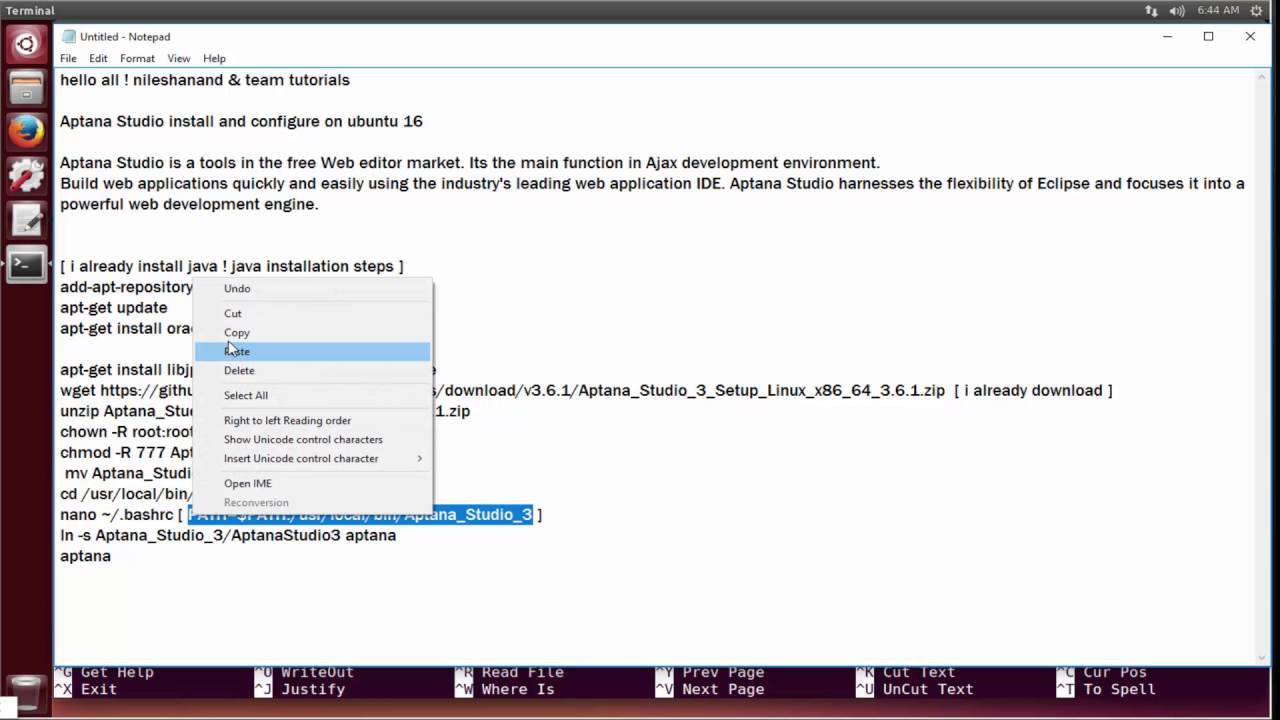
Task: Open the Trash icon in launcher
Action: coord(26,692)
